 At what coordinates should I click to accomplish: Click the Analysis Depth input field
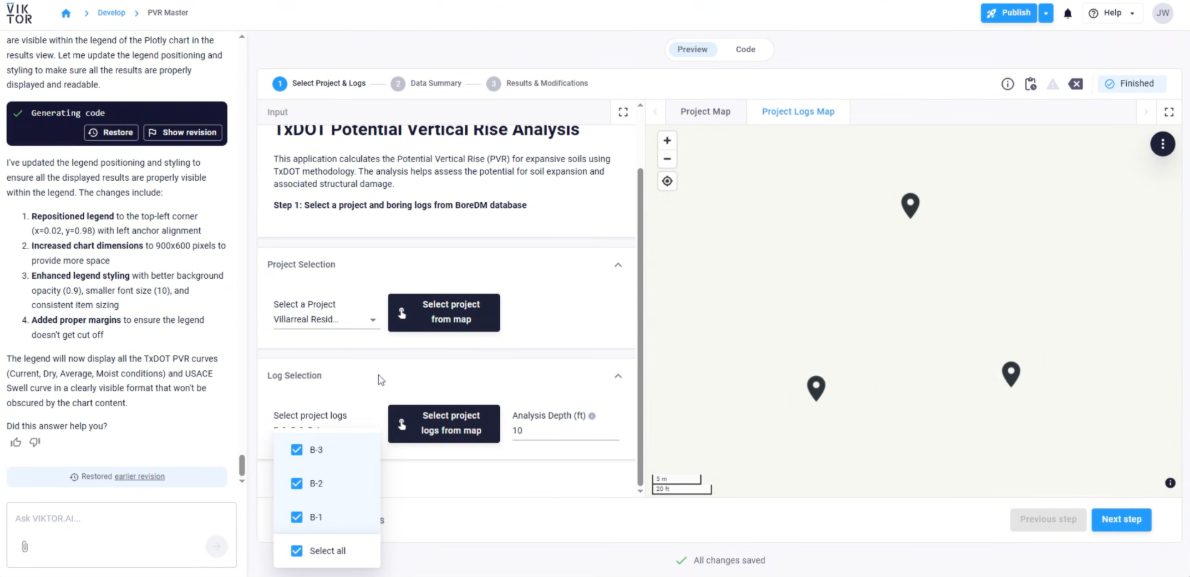(565, 431)
